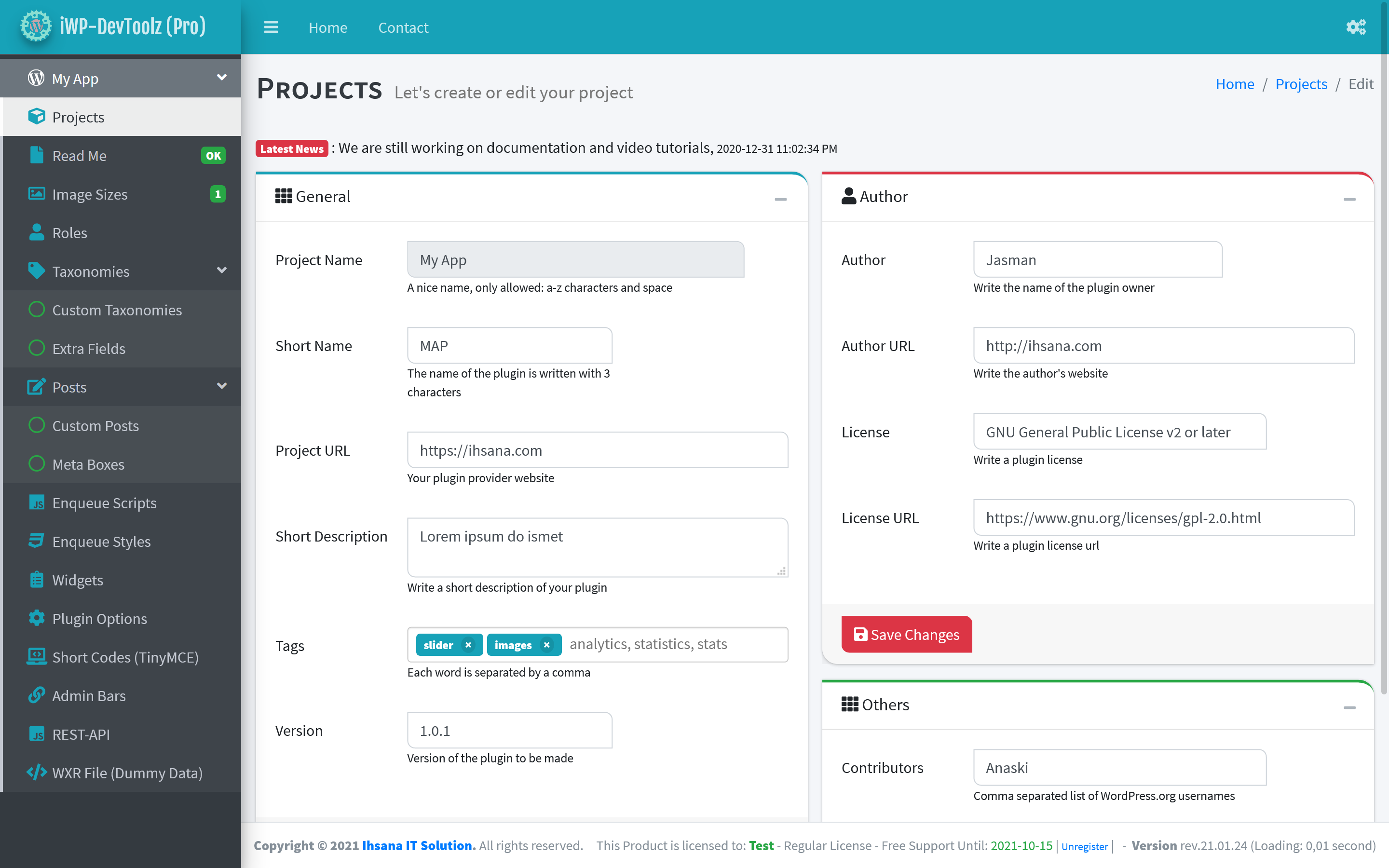Viewport: 1389px width, 868px height.
Task: Click the Plugin Options gear icon
Action: click(x=36, y=618)
